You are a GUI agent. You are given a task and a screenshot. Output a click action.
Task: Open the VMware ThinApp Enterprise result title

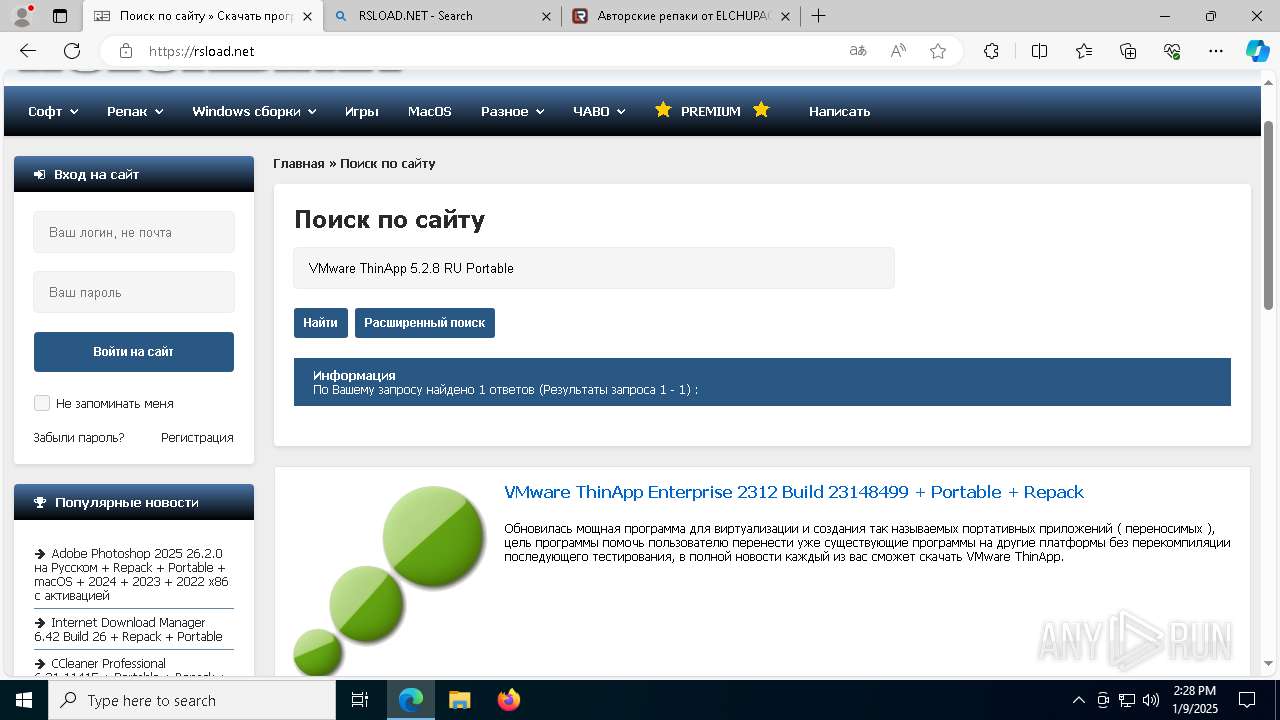click(794, 492)
